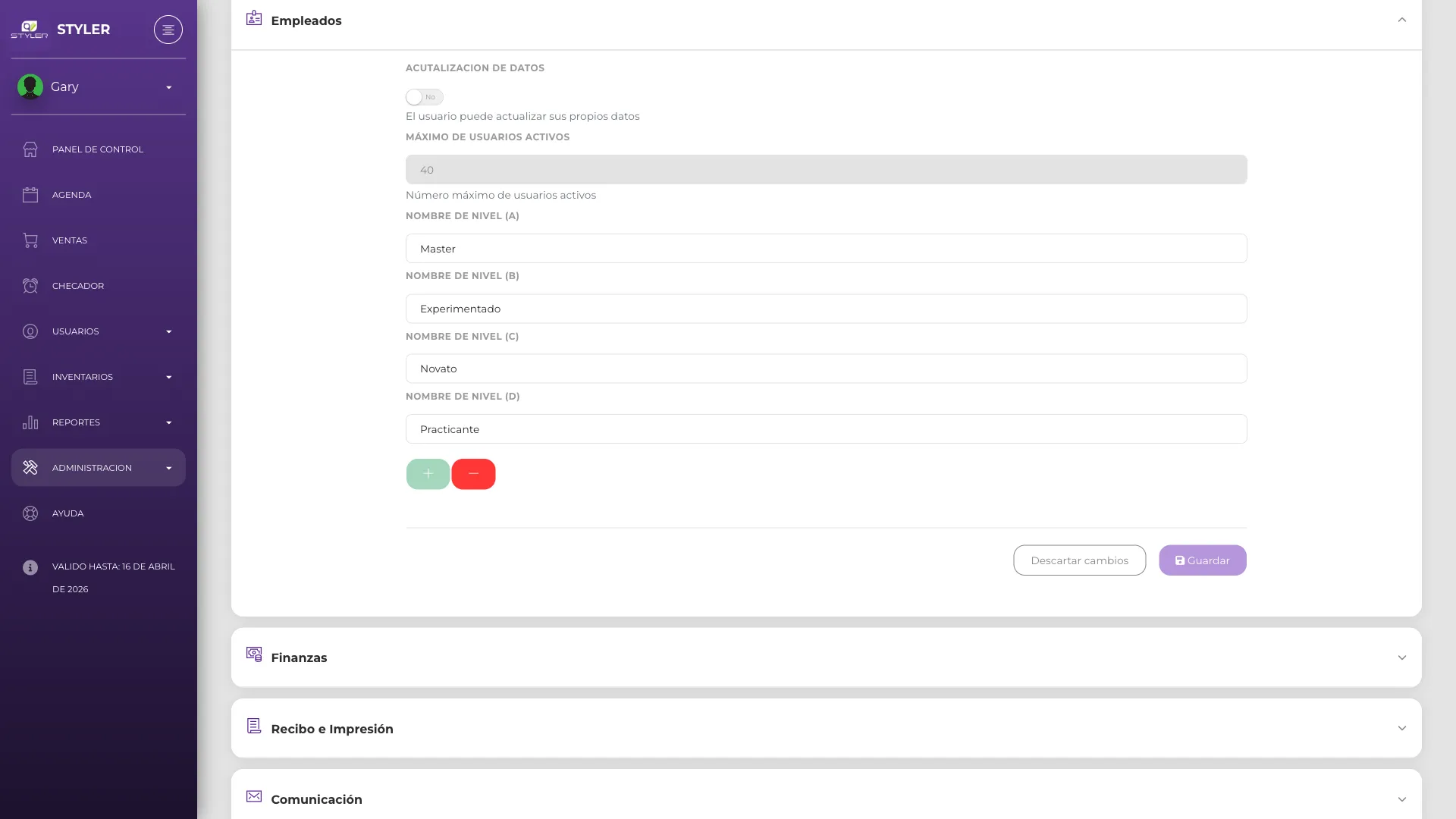Click the Administracion menu label
The image size is (1456, 819).
point(92,468)
